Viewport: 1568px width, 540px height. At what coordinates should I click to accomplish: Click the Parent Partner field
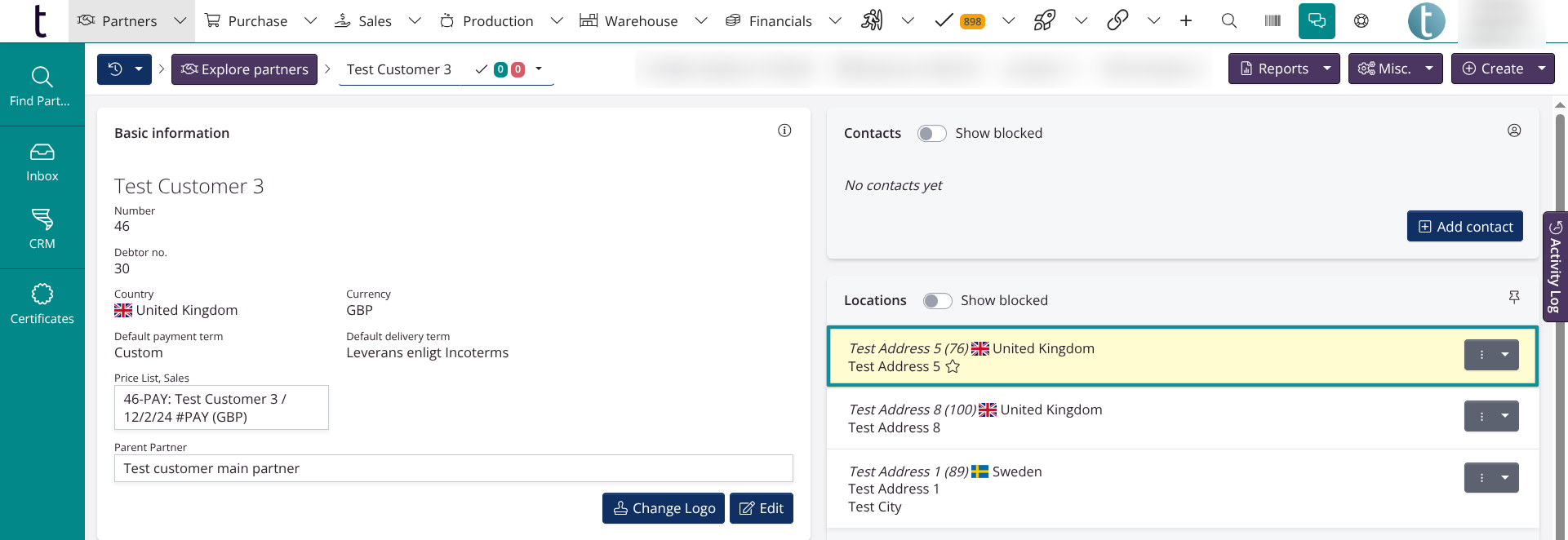453,468
